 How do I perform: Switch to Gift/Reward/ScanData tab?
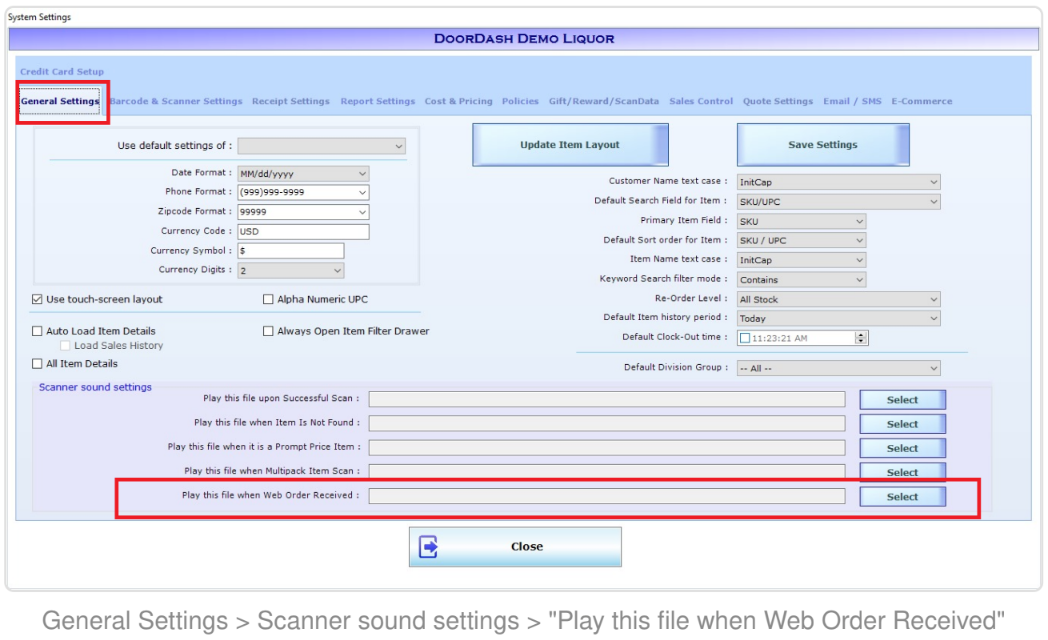tap(604, 101)
